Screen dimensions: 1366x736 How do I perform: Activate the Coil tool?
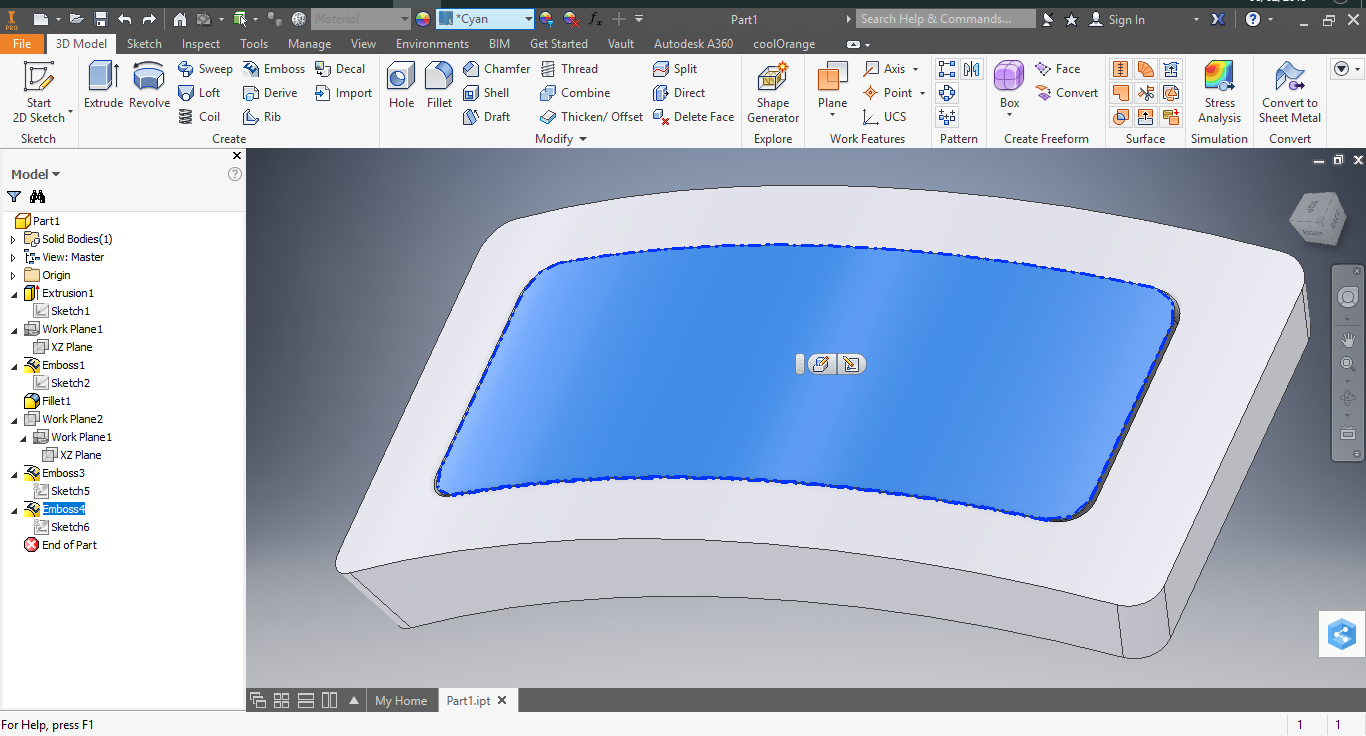[199, 117]
